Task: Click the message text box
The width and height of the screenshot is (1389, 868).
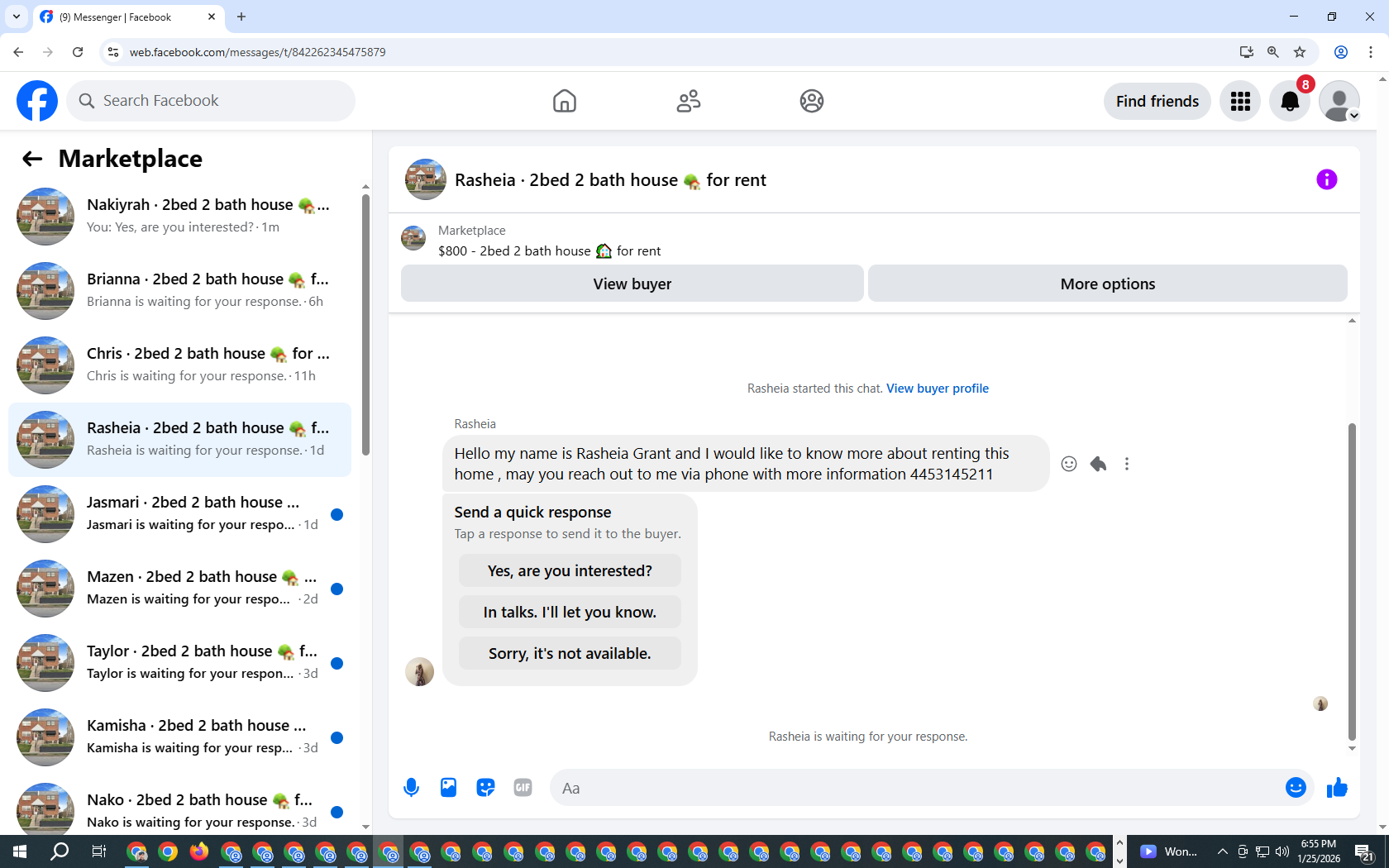Action: point(916,788)
